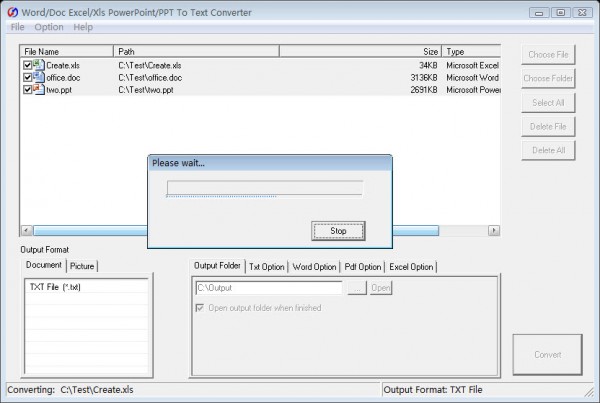Click the horizontal scrollbar thumb in file list
600x403 pixels.
tap(236, 230)
